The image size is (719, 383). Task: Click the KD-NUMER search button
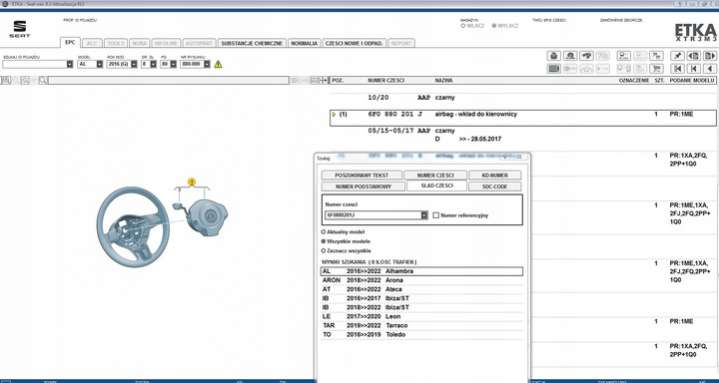494,175
